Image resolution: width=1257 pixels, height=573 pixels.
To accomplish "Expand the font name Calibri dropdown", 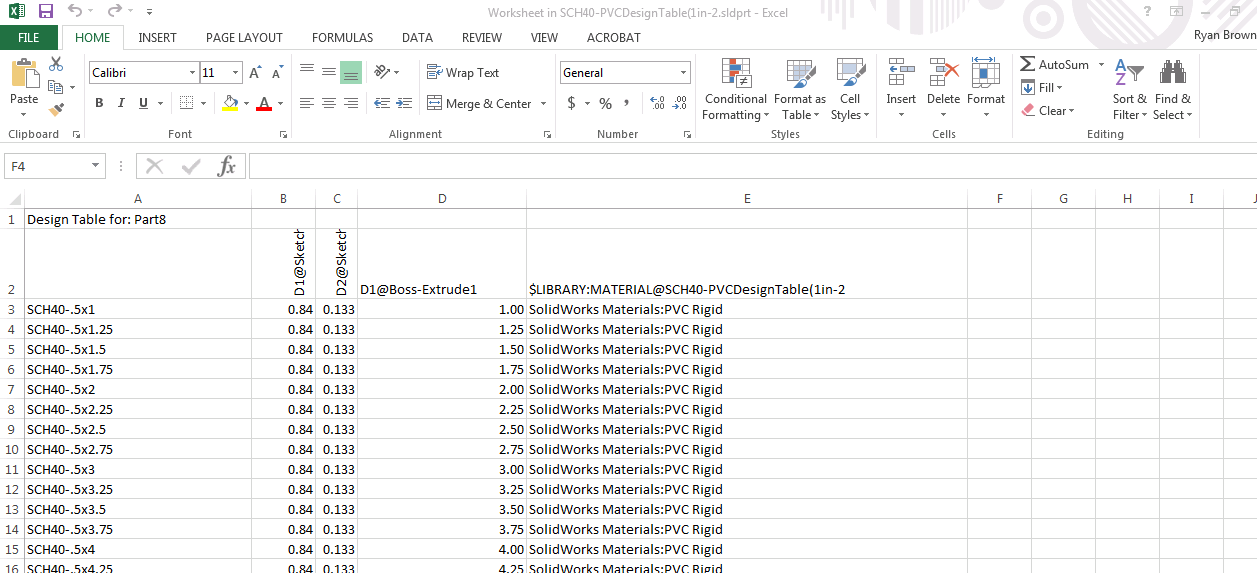I will [x=192, y=73].
